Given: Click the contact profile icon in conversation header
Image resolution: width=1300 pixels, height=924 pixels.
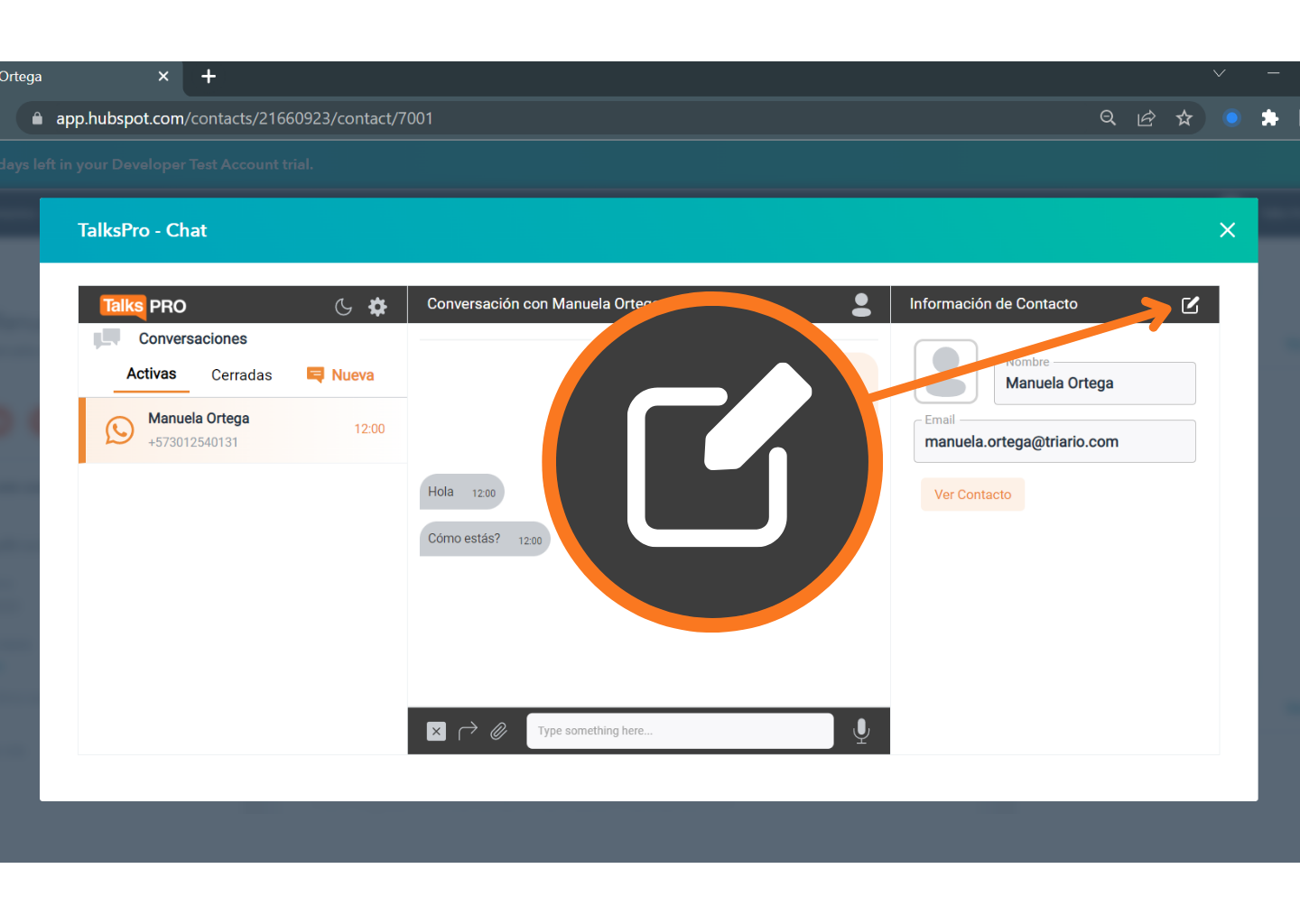Looking at the screenshot, I should coord(861,305).
